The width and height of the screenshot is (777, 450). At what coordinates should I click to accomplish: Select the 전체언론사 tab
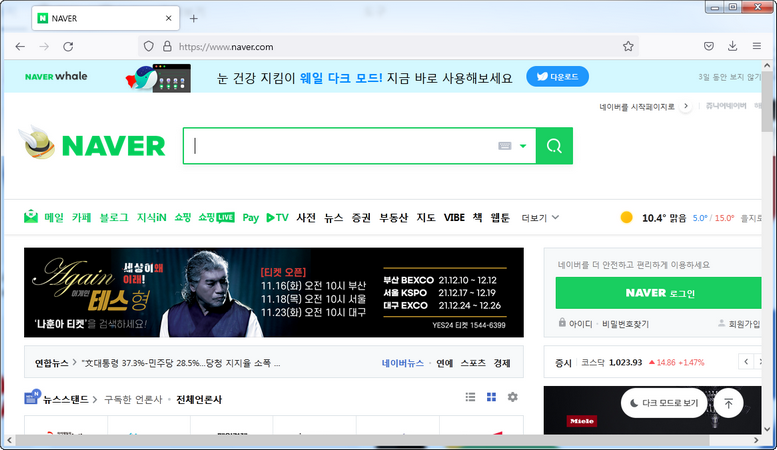199,399
